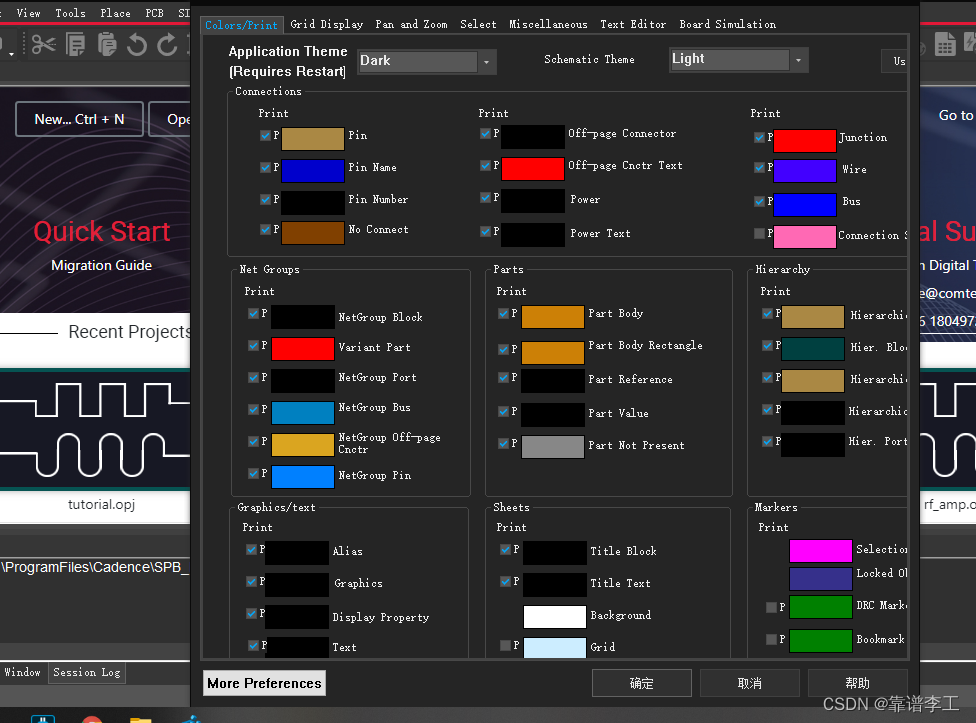Screen dimensions: 976x723
Task: Switch to the Text Editor tab
Action: point(633,24)
